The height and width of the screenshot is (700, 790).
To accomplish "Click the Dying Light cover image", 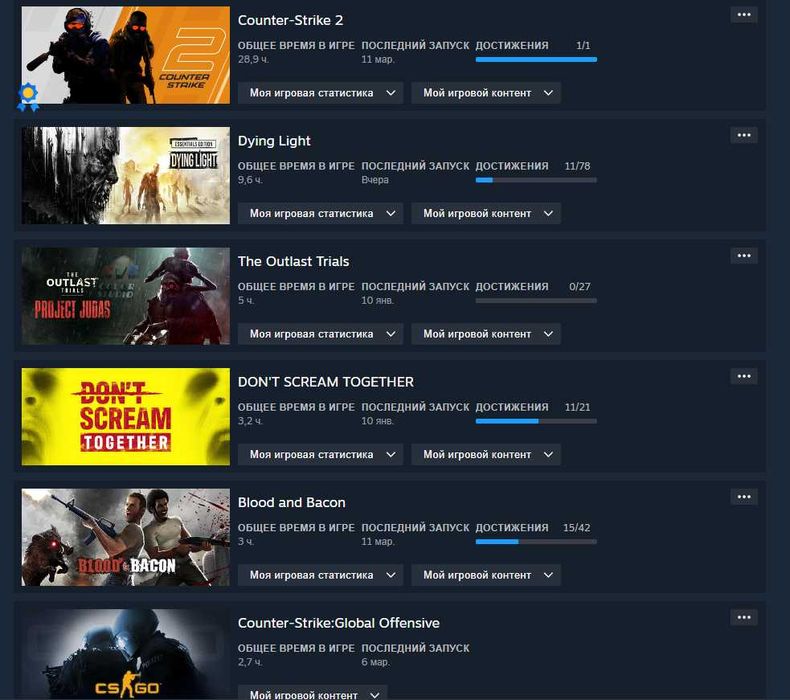I will [125, 175].
